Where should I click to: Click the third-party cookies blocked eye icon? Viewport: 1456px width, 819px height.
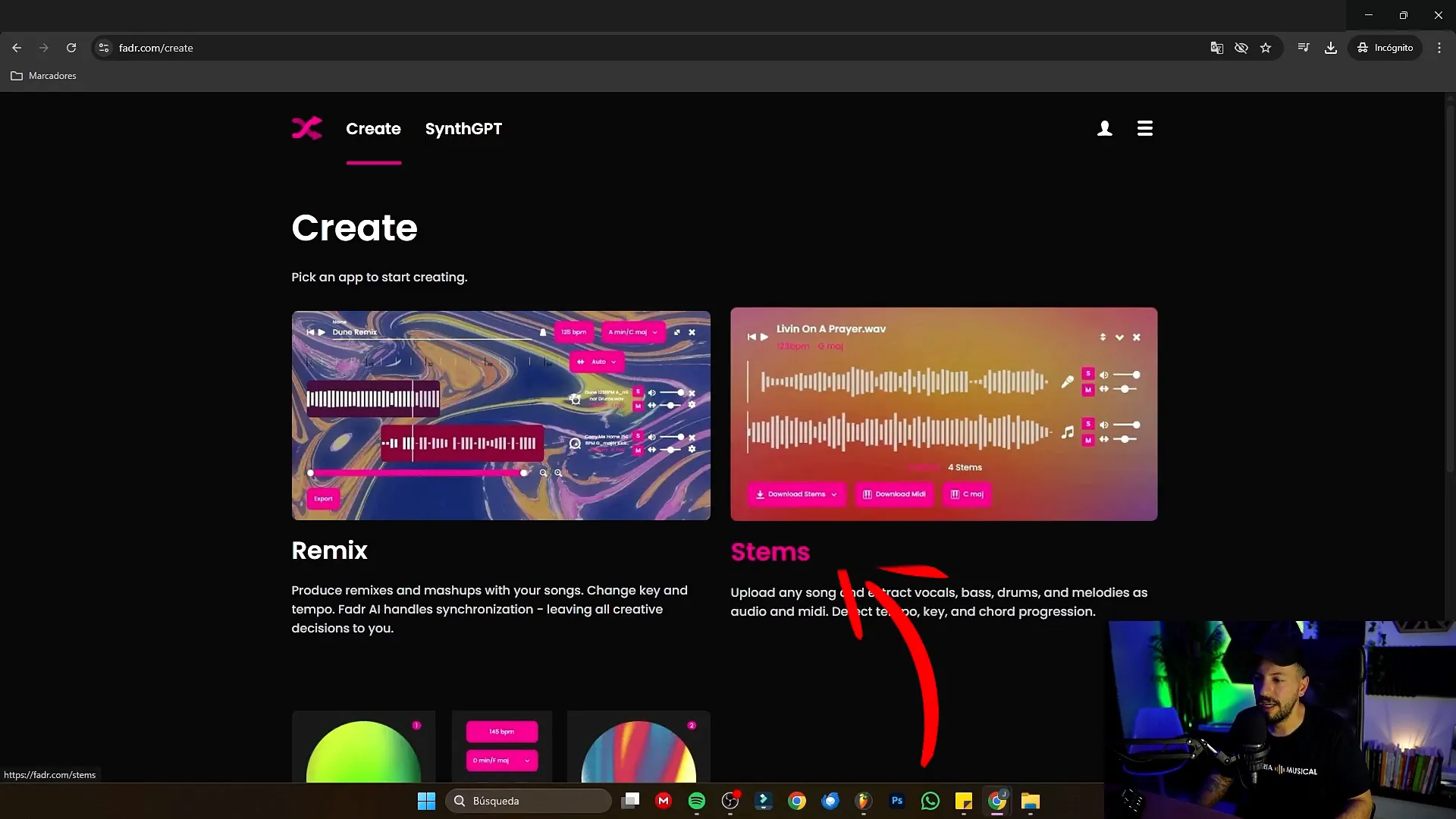pos(1241,48)
